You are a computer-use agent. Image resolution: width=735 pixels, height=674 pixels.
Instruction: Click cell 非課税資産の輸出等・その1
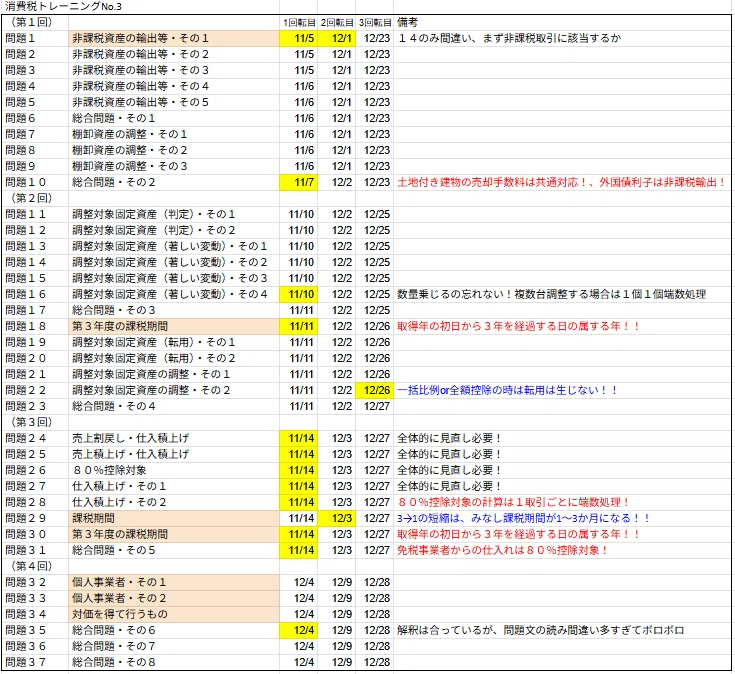174,38
